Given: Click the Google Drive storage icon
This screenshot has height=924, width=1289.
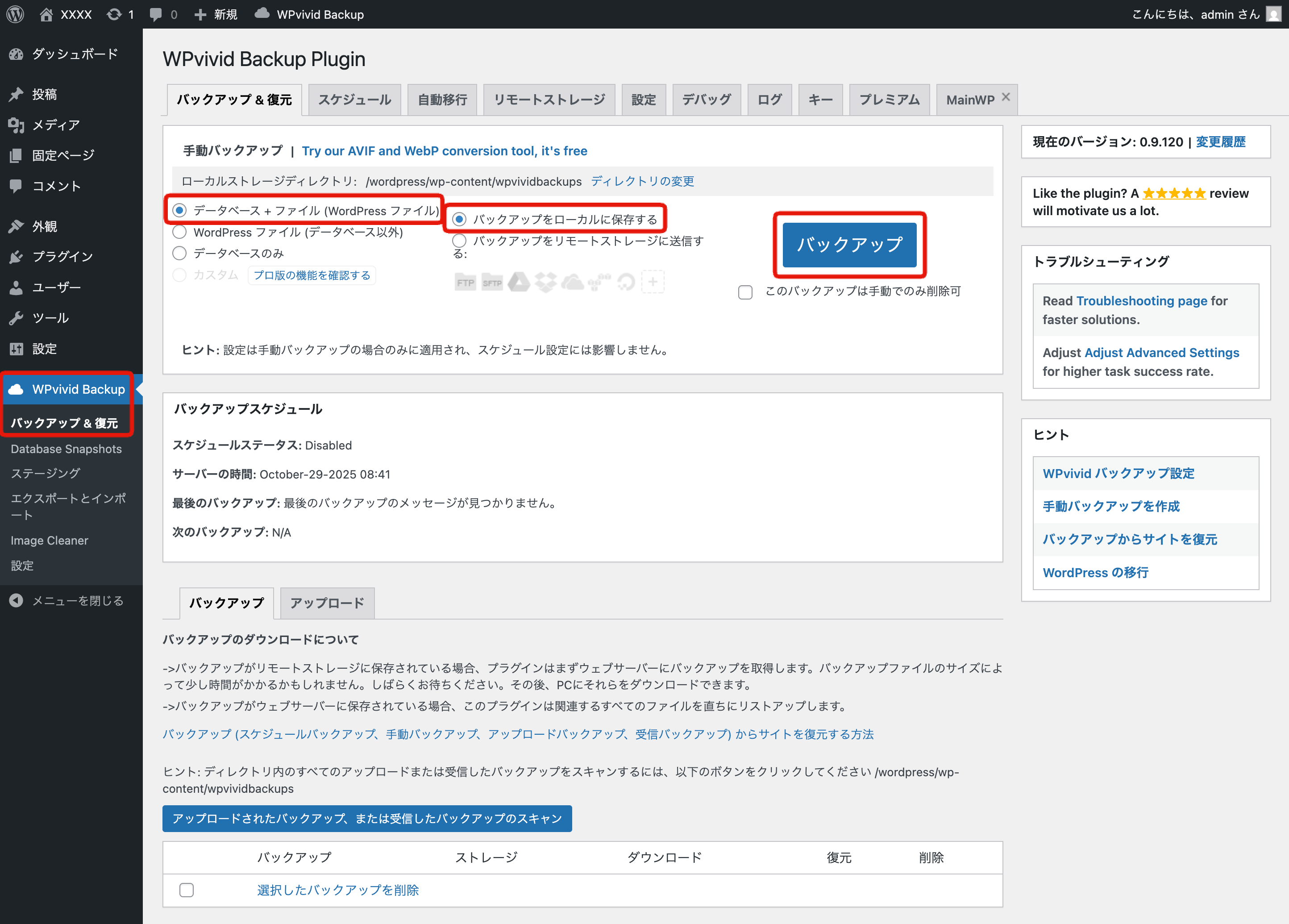Looking at the screenshot, I should (518, 282).
